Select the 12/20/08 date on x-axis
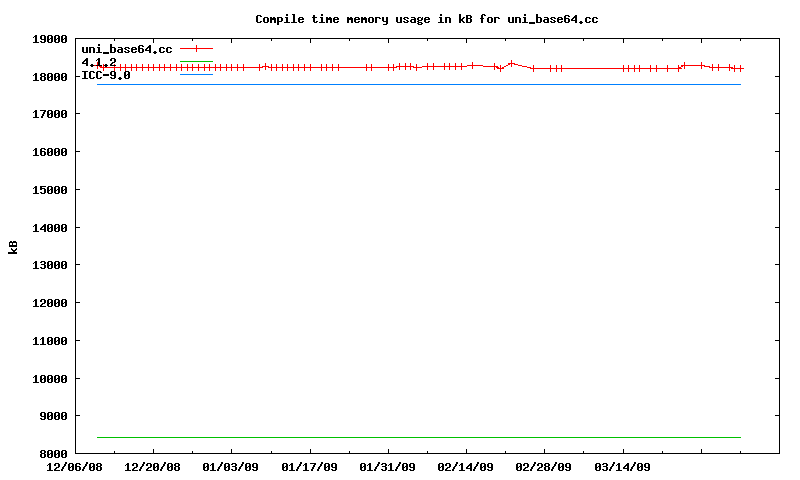The width and height of the screenshot is (800, 480). point(153,467)
